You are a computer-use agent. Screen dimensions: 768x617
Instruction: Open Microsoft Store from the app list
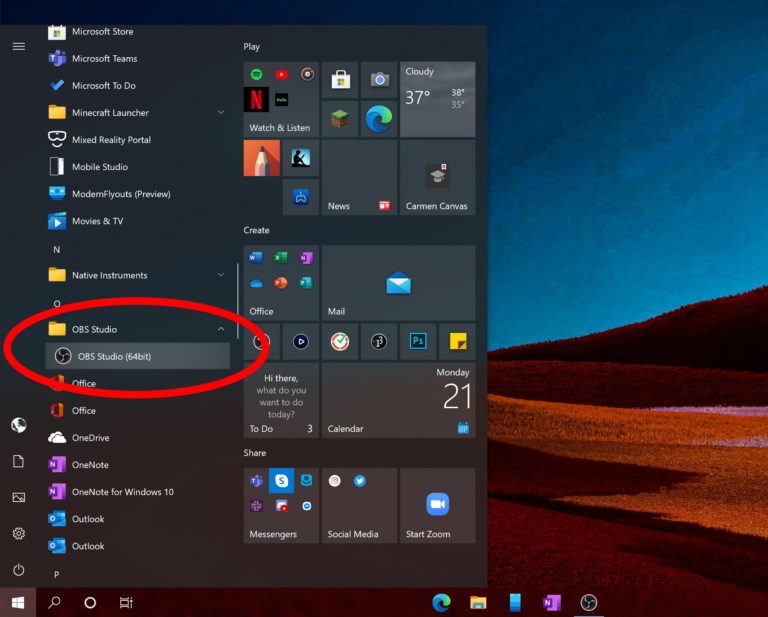137,32
